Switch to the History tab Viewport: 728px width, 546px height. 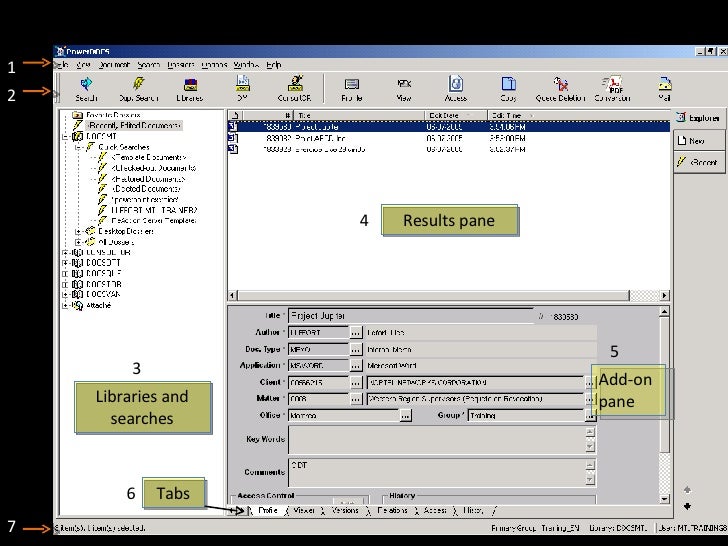(x=473, y=510)
